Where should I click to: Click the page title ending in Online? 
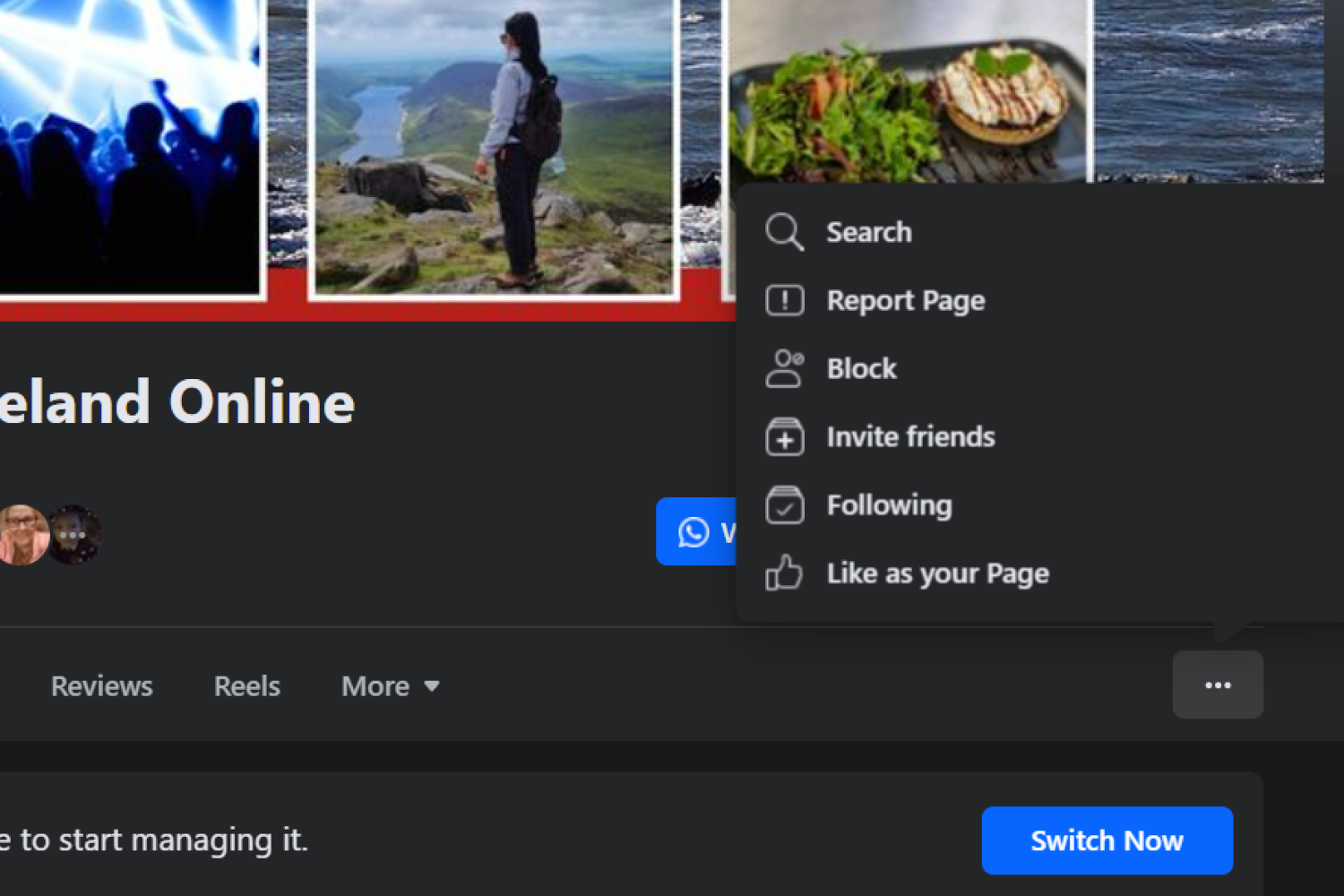click(x=177, y=401)
